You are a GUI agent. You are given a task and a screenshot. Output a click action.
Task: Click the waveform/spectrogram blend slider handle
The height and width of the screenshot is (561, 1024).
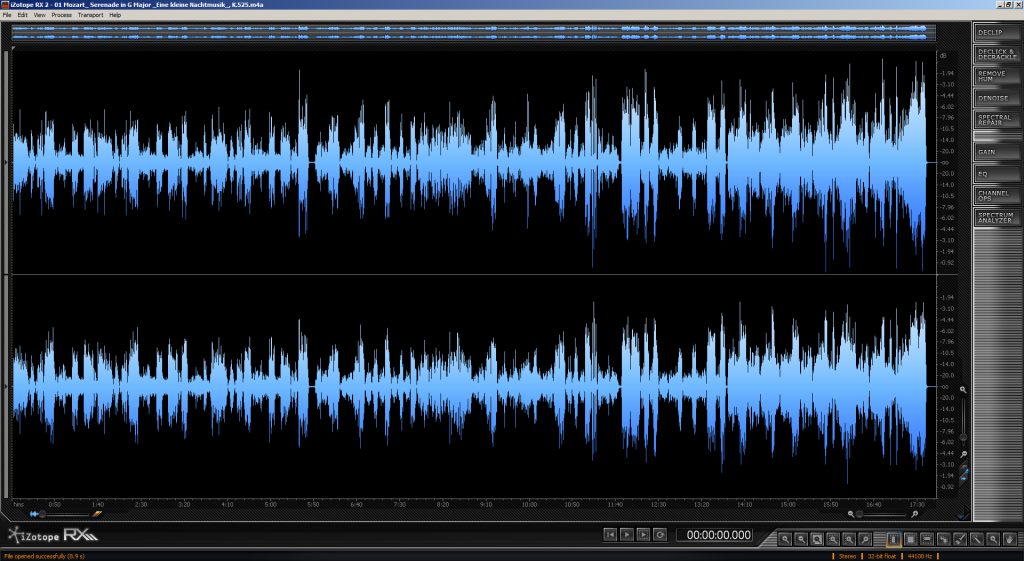pos(42,514)
